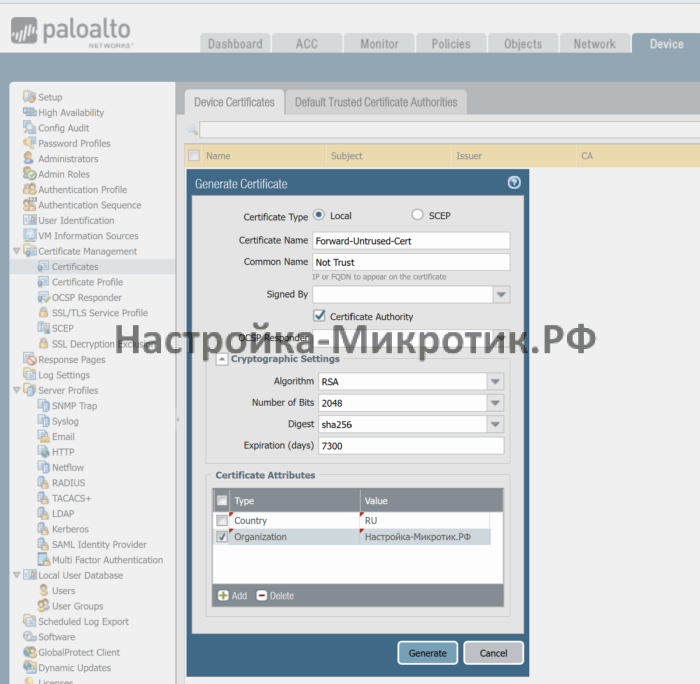Click the SNMP Trap icon
The width and height of the screenshot is (700, 684).
click(x=43, y=405)
